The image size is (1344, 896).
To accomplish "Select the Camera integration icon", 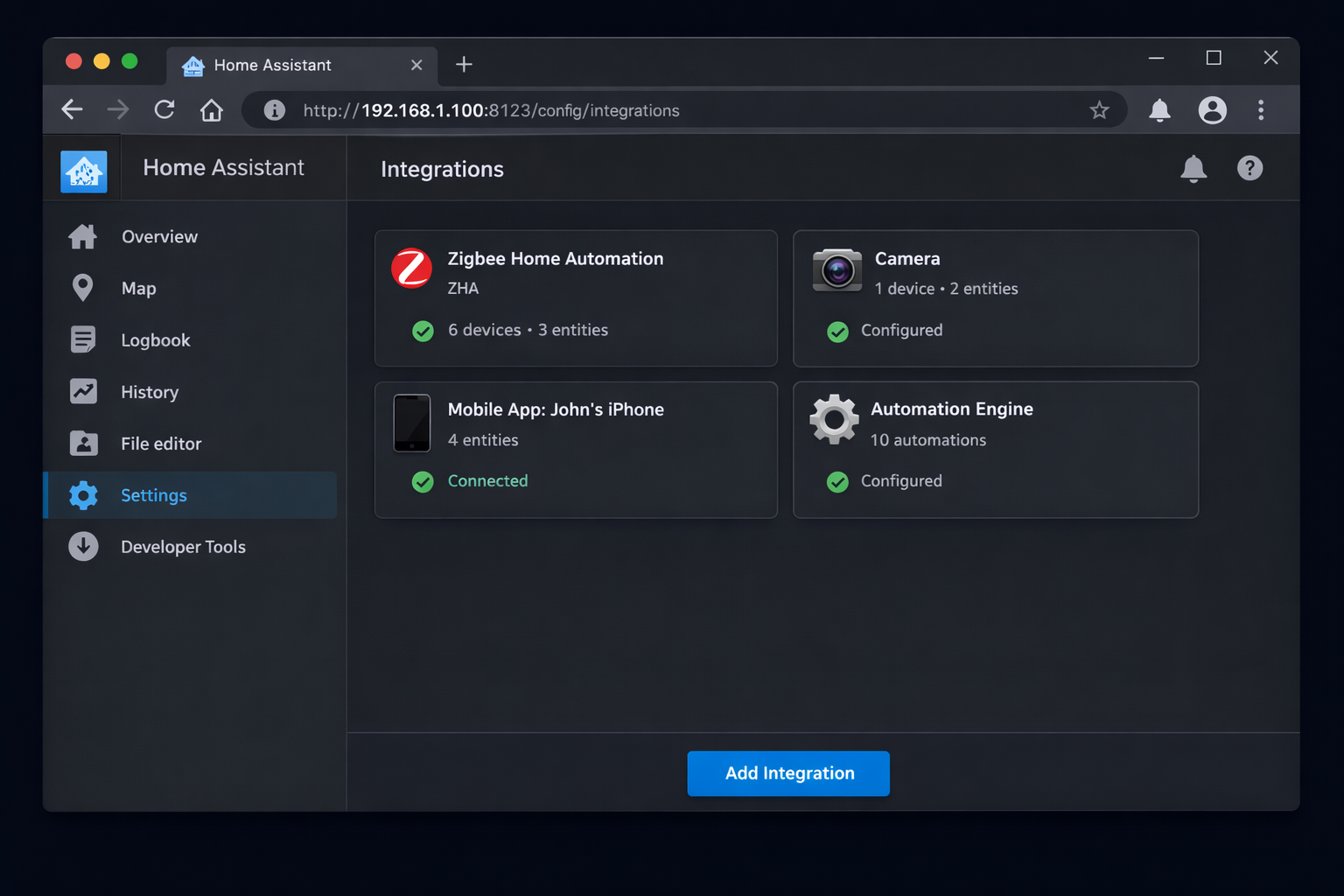I will (x=836, y=270).
